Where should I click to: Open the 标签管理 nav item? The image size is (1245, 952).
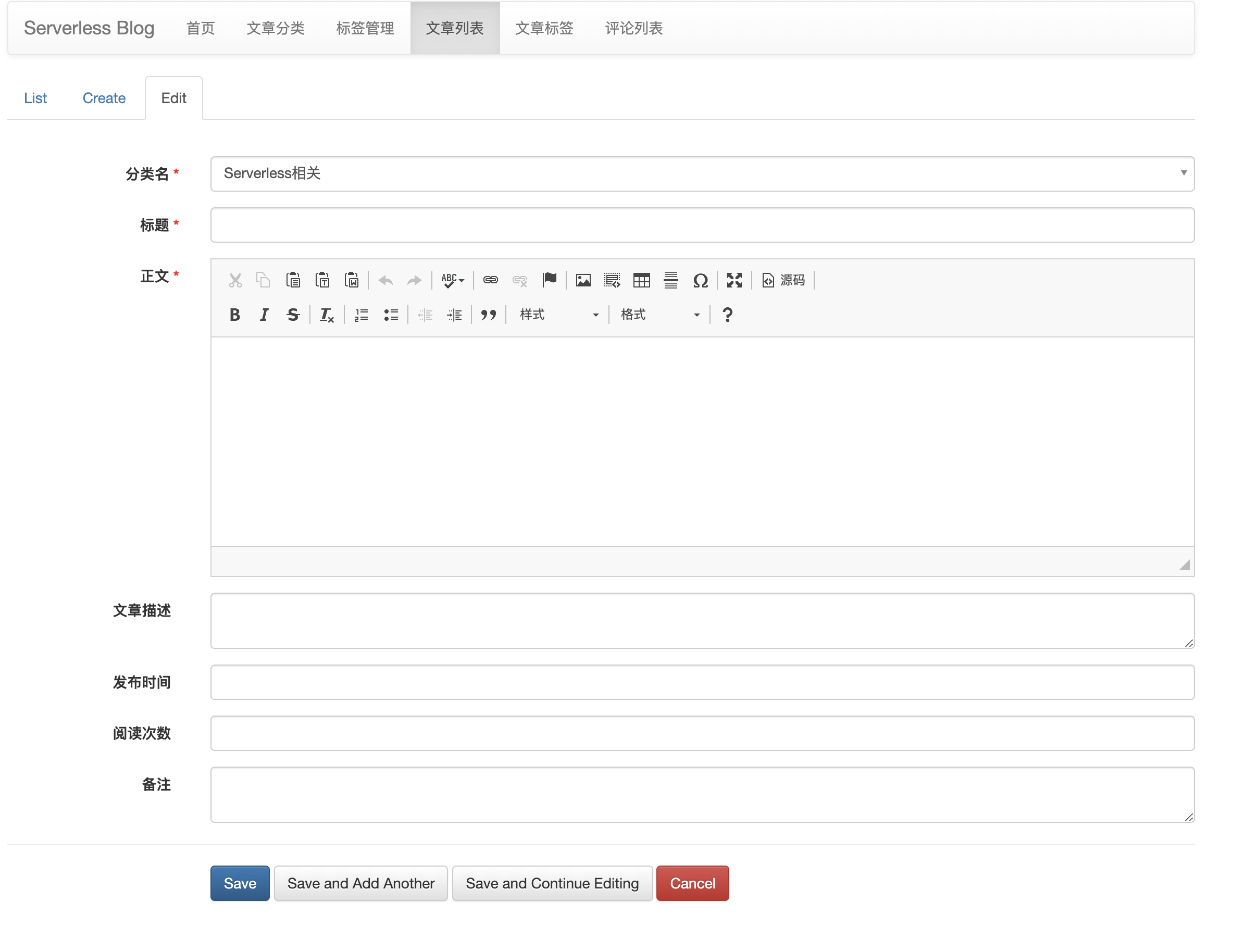click(365, 28)
